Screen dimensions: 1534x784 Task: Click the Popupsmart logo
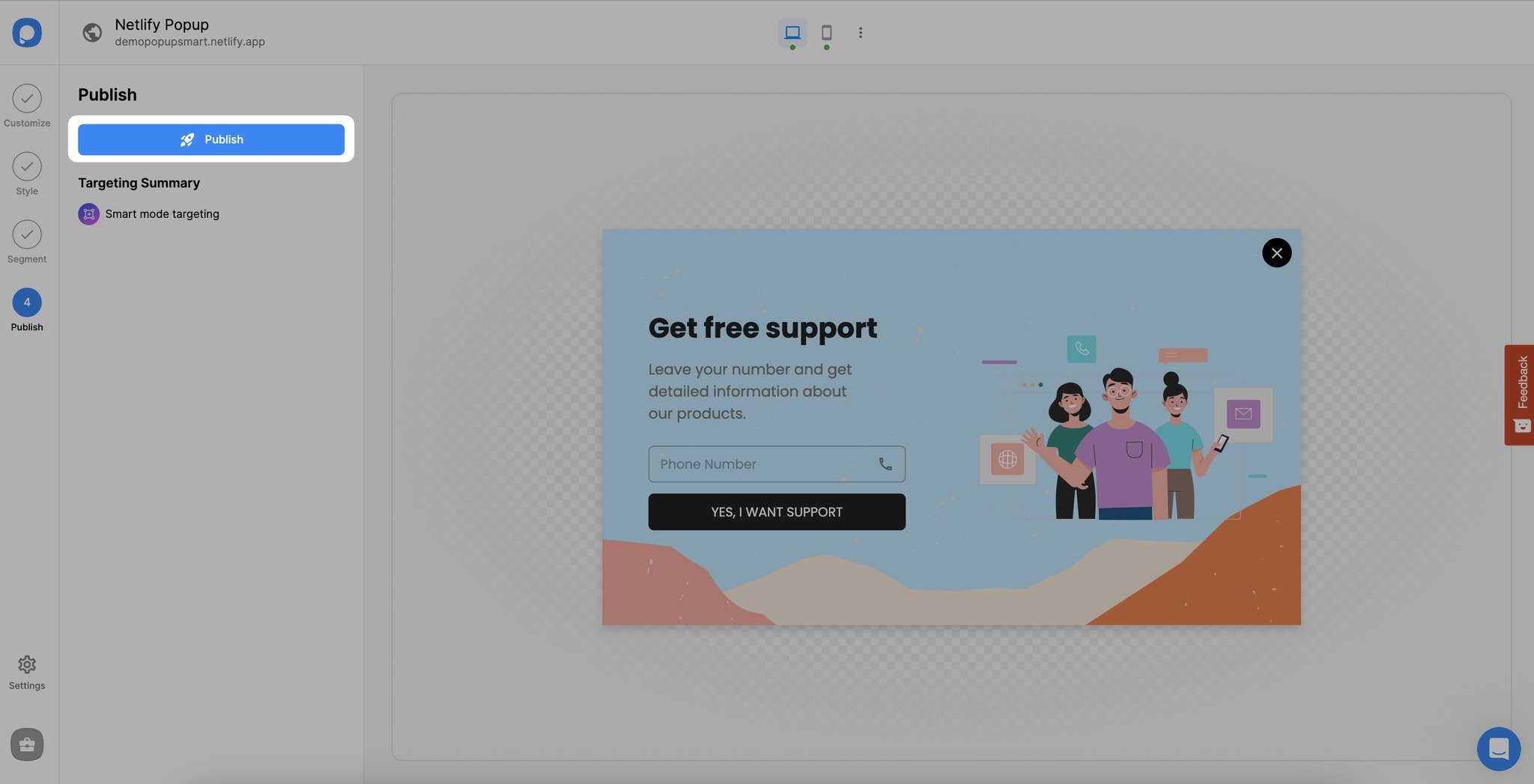coord(27,32)
